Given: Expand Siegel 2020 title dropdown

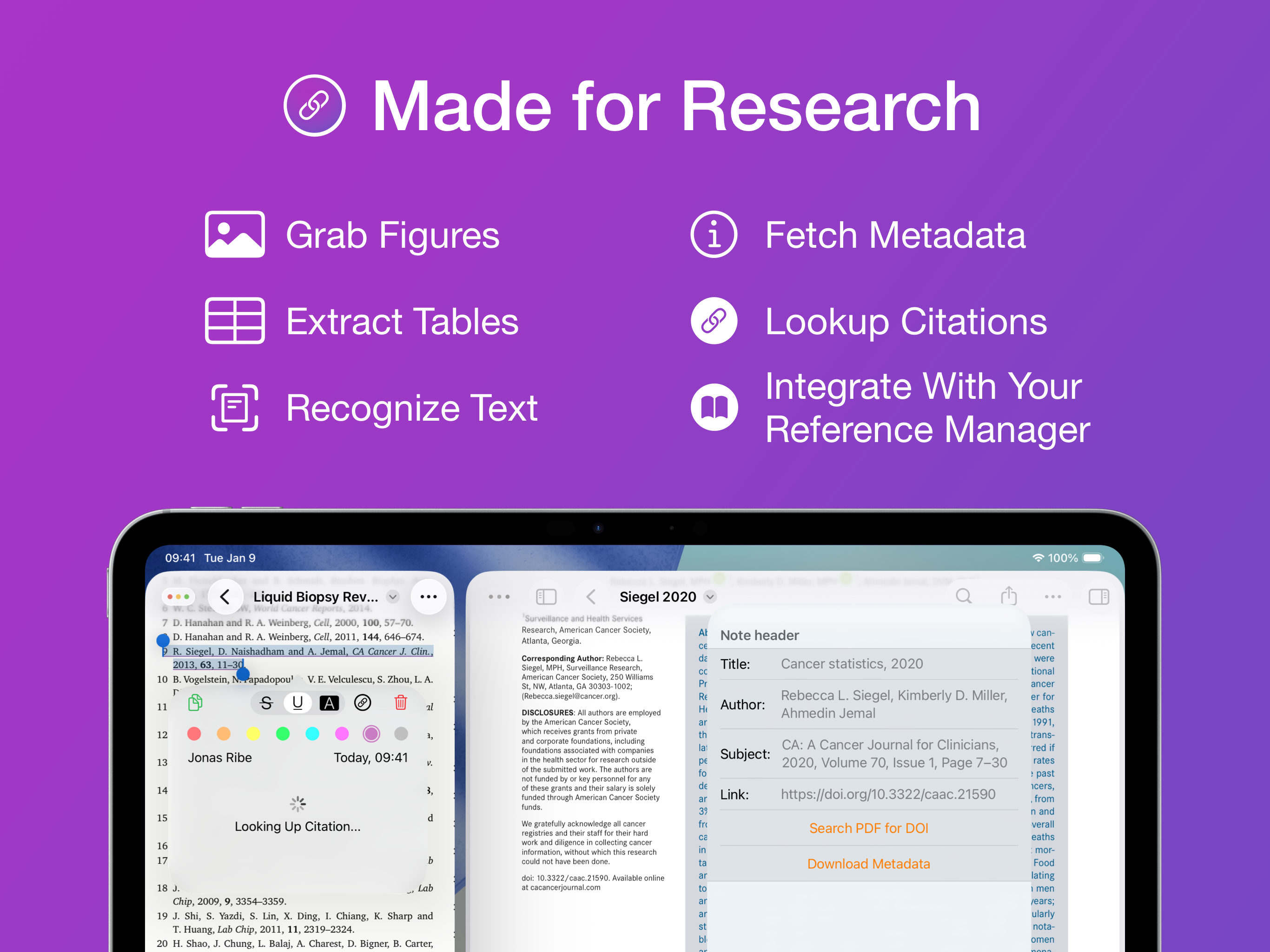Looking at the screenshot, I should 710,596.
